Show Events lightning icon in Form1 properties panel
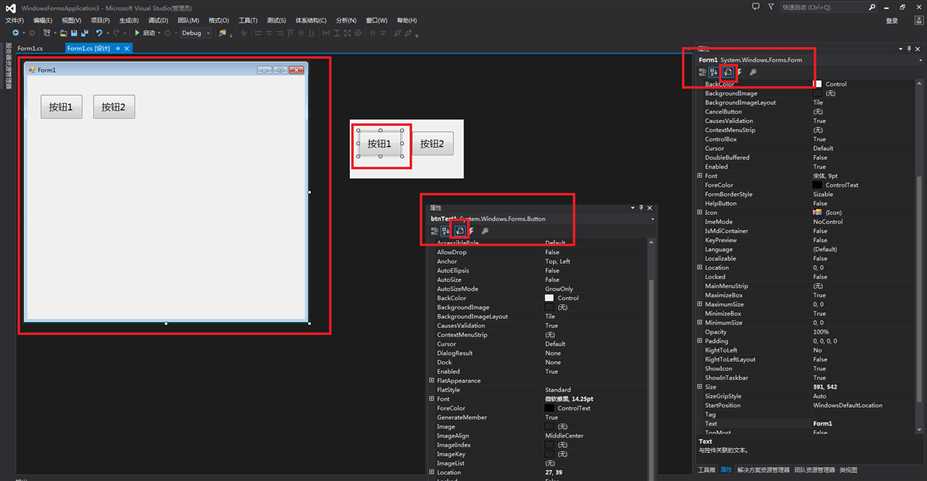The image size is (927, 481). 740,72
